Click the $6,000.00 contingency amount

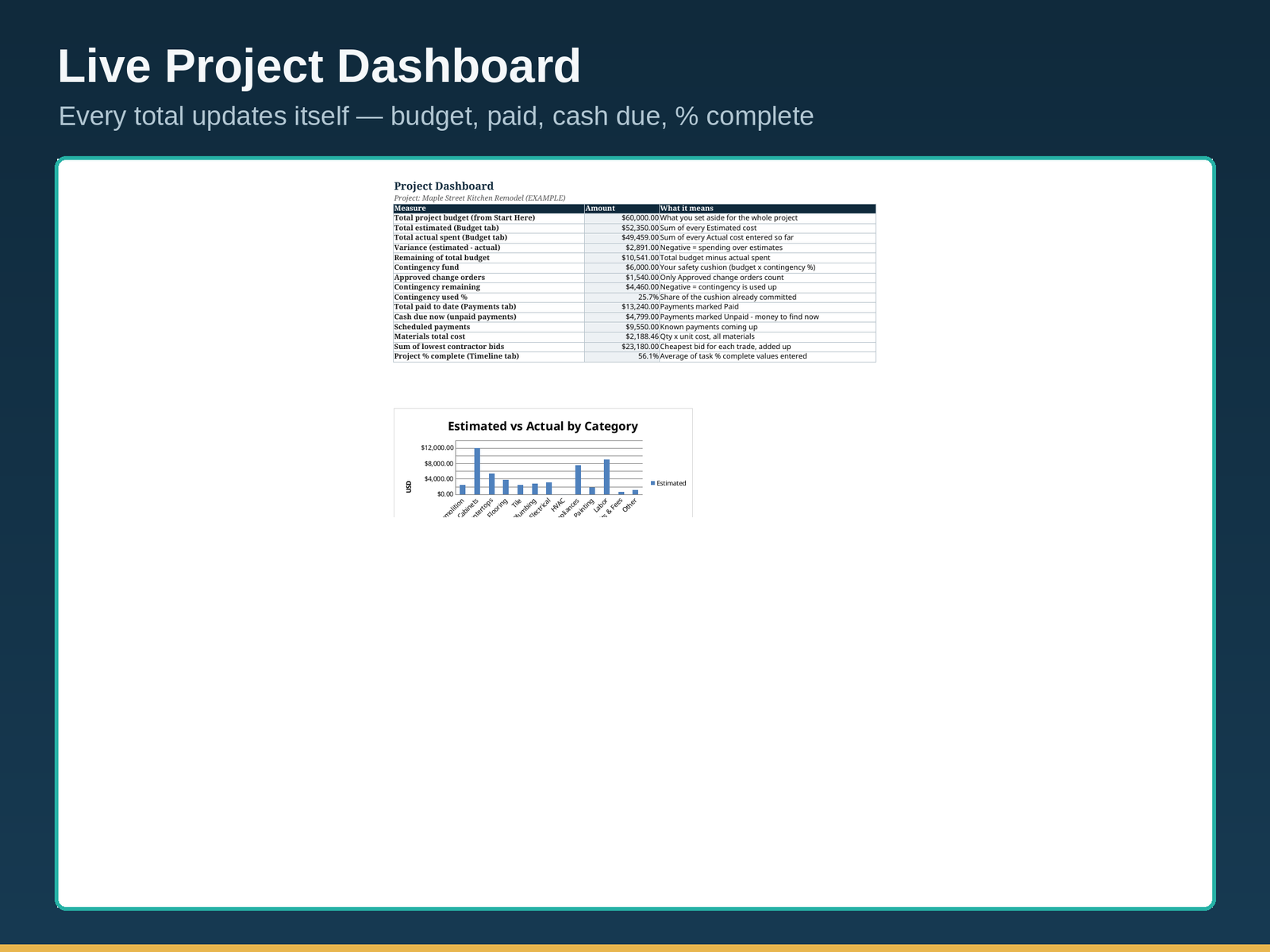(x=622, y=267)
